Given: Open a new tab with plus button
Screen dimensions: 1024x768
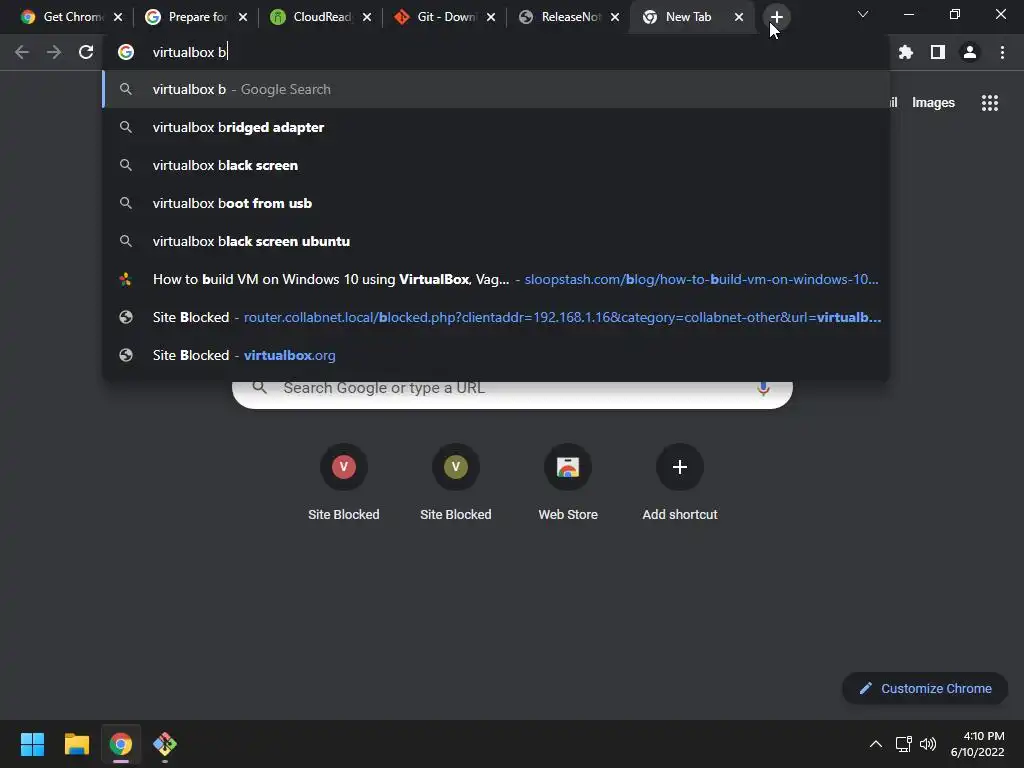Looking at the screenshot, I should point(776,17).
